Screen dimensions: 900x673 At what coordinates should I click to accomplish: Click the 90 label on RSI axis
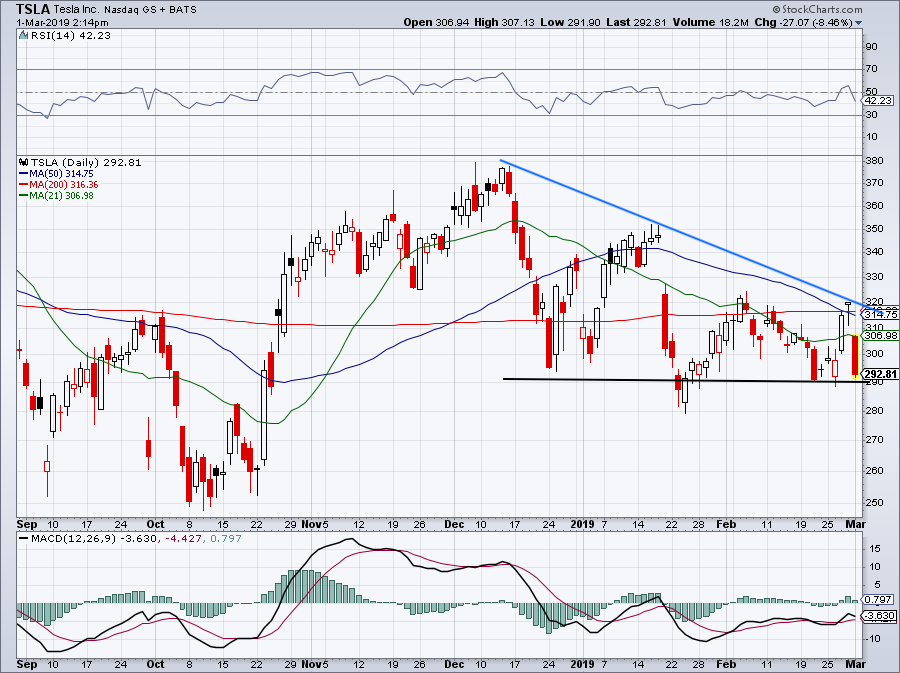tap(871, 47)
